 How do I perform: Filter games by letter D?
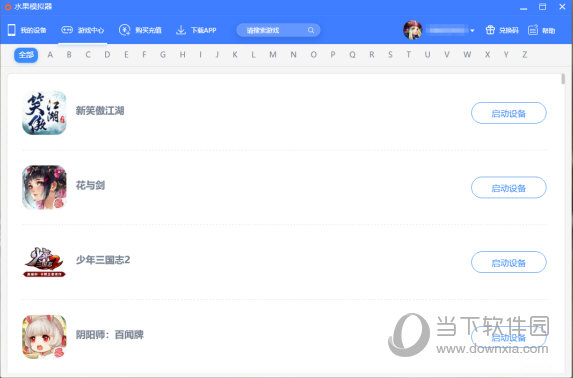pos(107,55)
